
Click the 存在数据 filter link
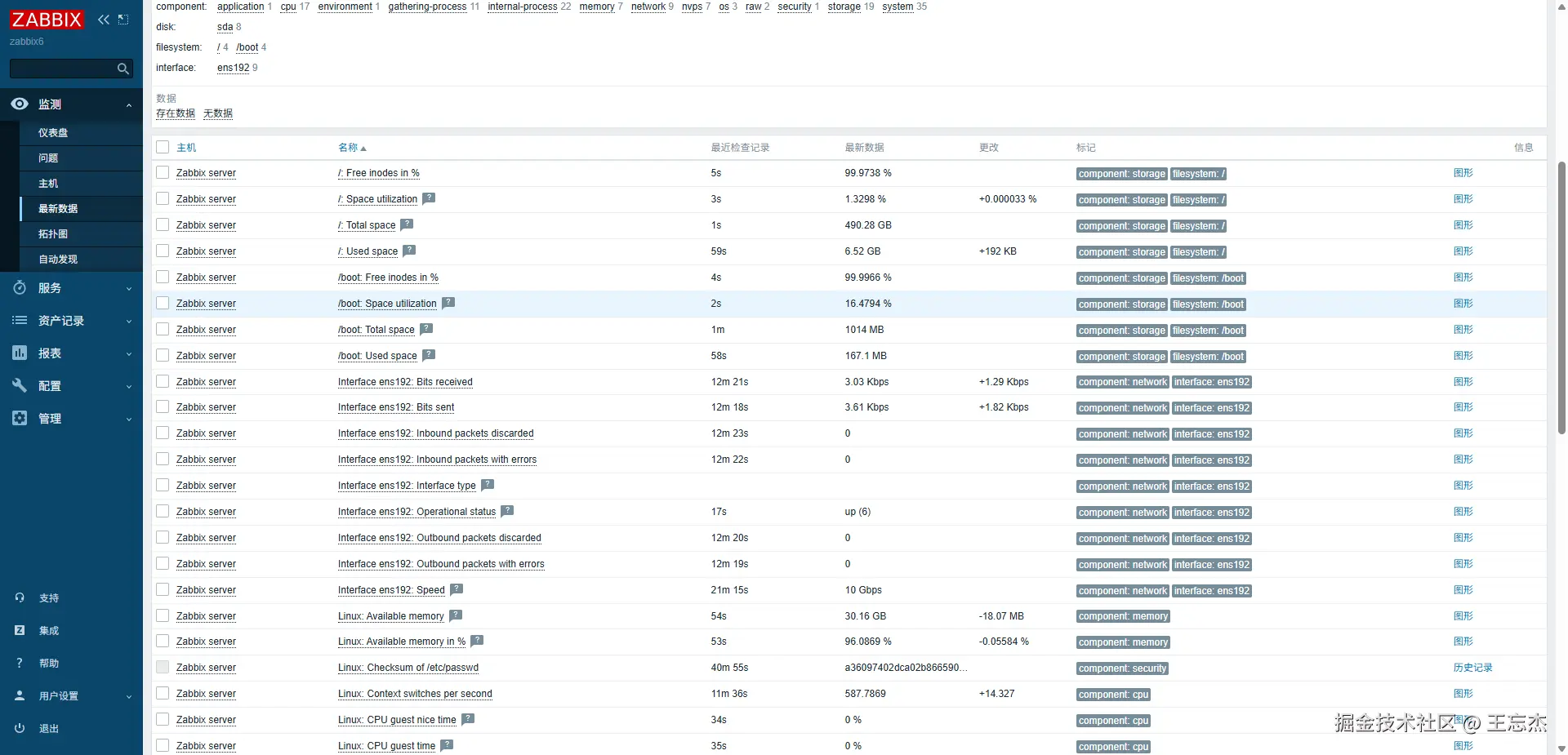[x=176, y=113]
